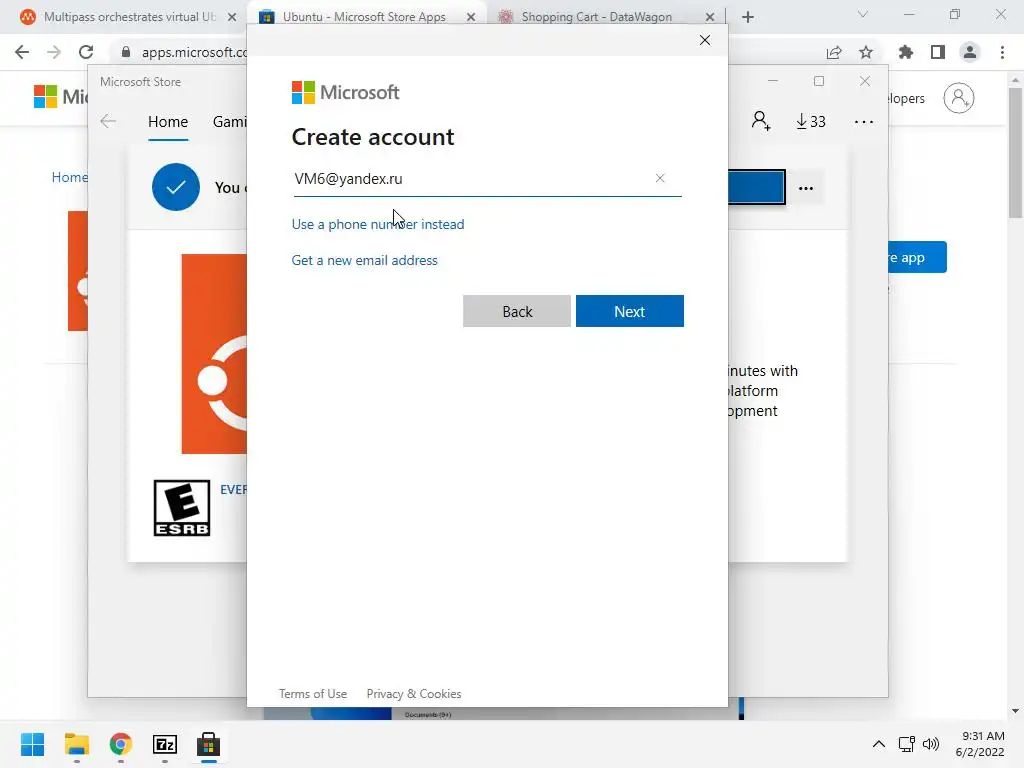
Task: Close the Shopping Cart tab
Action: 710,17
